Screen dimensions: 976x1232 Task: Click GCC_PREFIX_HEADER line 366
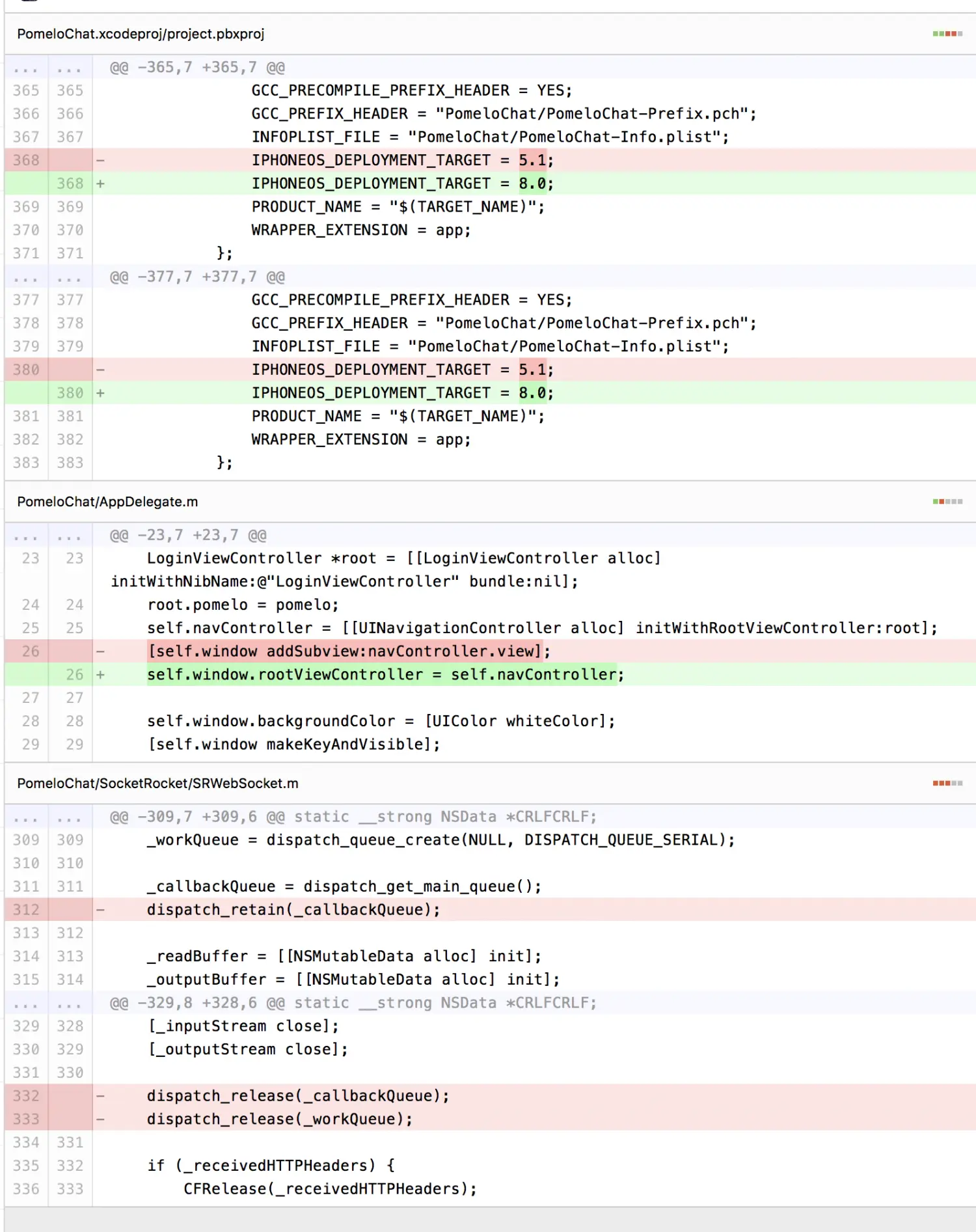(490, 114)
